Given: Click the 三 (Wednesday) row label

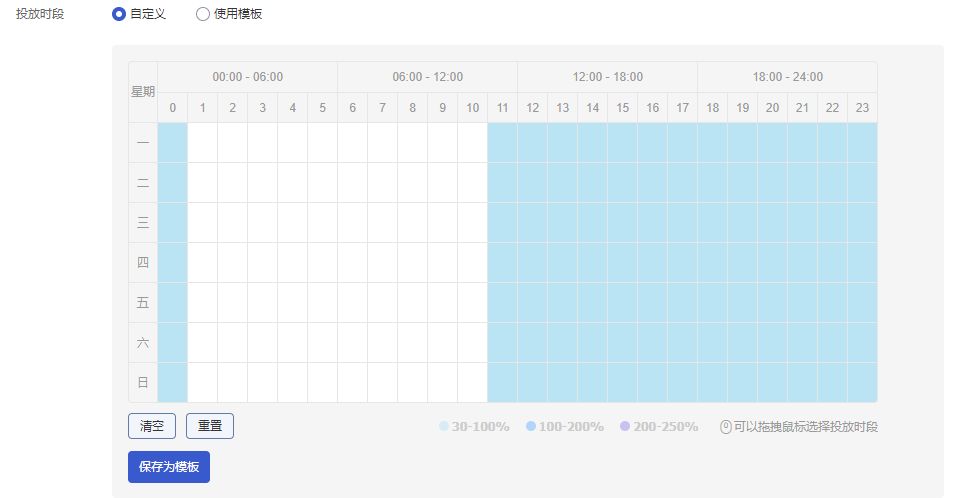Looking at the screenshot, I should pos(143,222).
